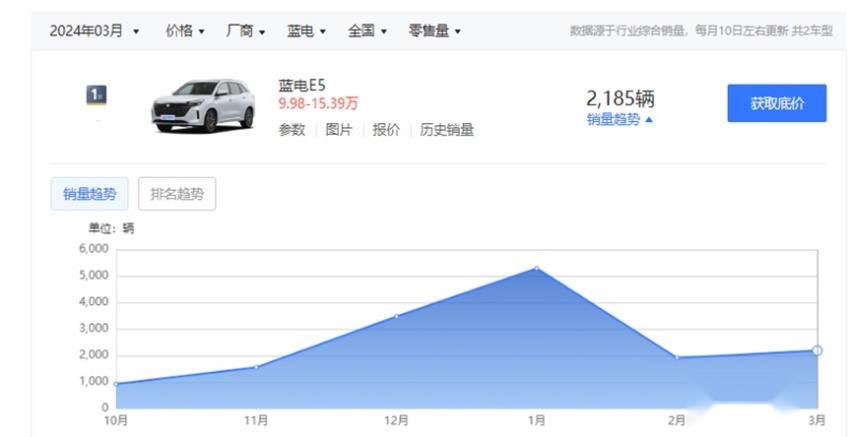Click the 1月 peak data point

coord(537,269)
